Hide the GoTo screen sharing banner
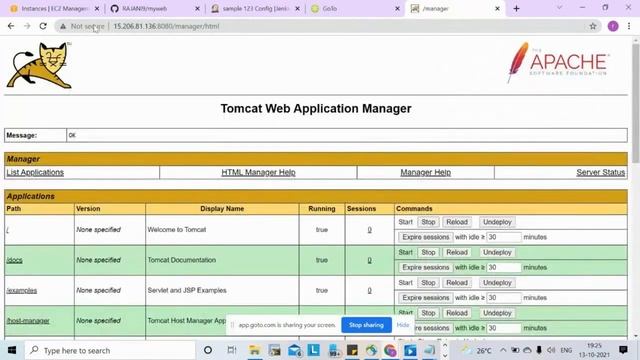This screenshot has height=360, width=640. pyautogui.click(x=403, y=325)
